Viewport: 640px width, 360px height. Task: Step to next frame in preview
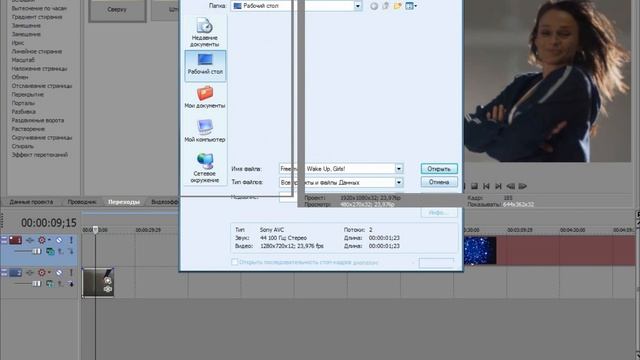[522, 186]
